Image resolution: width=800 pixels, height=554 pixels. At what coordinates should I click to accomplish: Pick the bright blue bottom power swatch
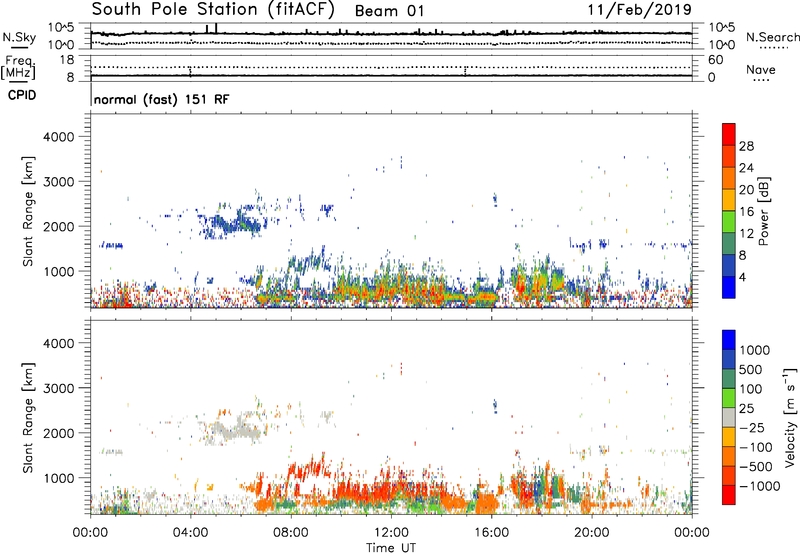729,287
